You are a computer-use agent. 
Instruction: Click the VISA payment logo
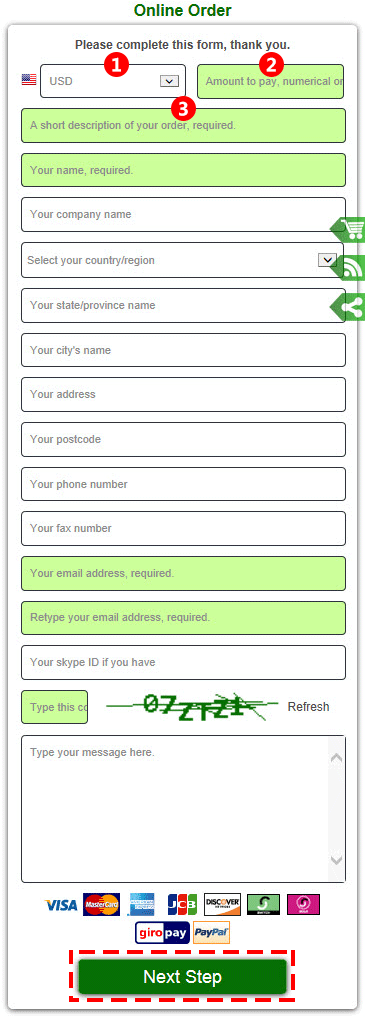point(61,905)
